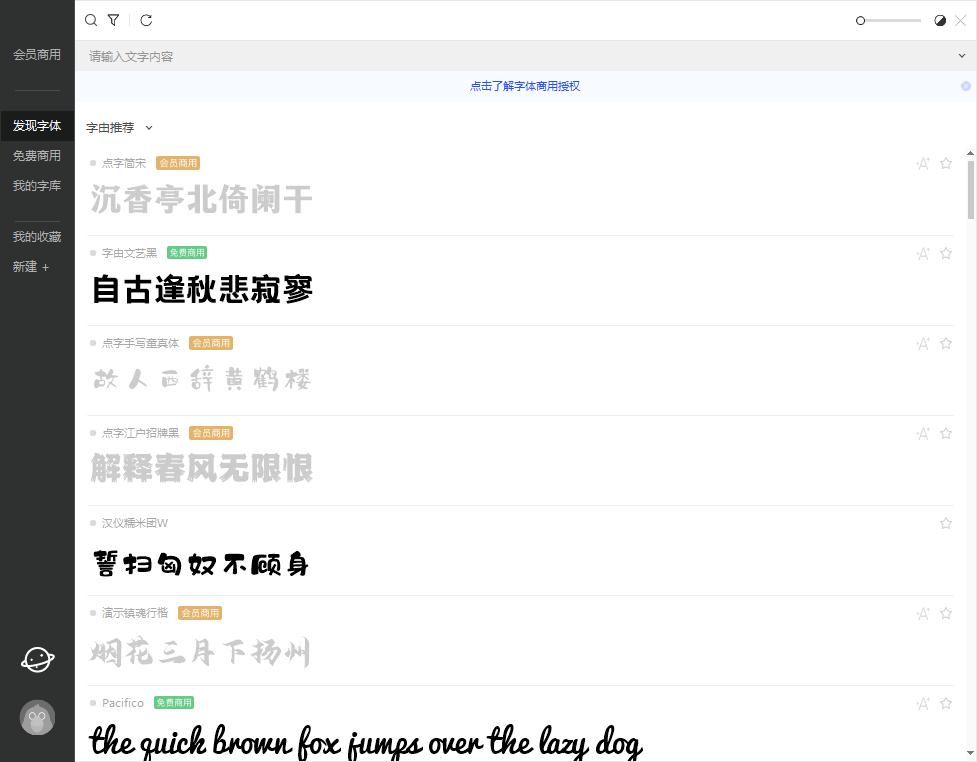Click the planet icon in the sidebar

[x=37, y=659]
